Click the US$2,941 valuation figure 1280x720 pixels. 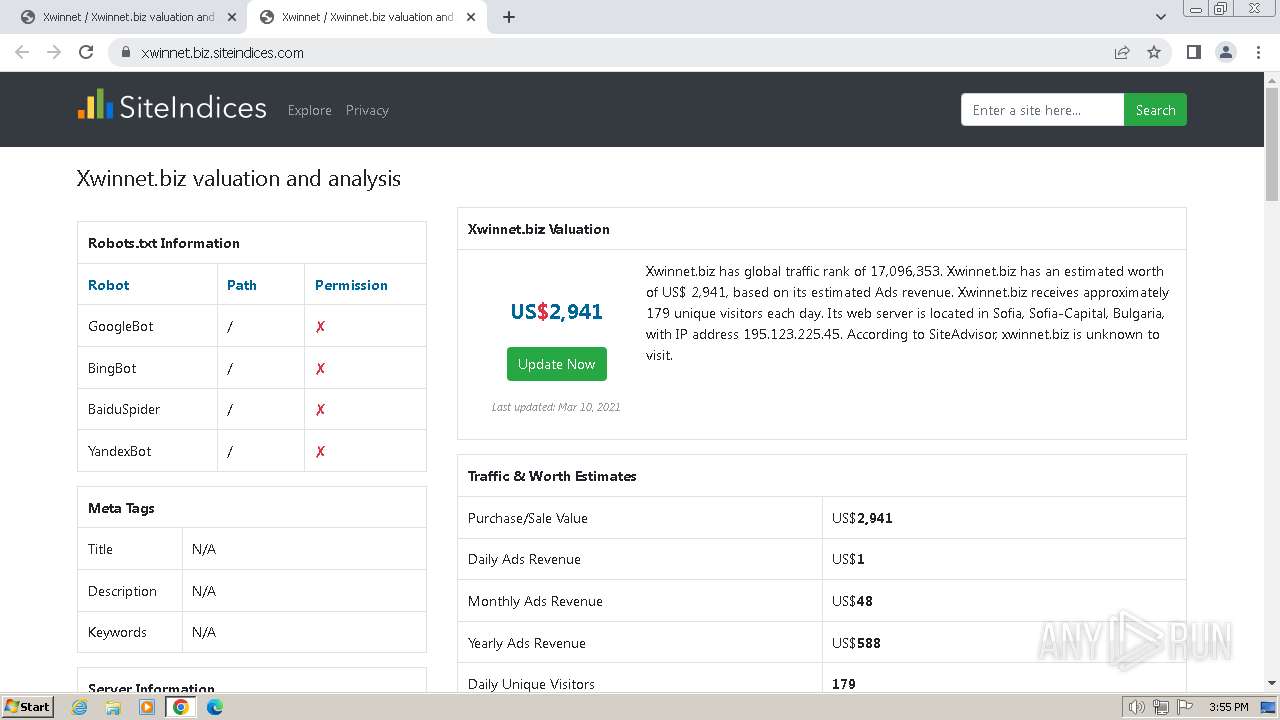pyautogui.click(x=556, y=311)
